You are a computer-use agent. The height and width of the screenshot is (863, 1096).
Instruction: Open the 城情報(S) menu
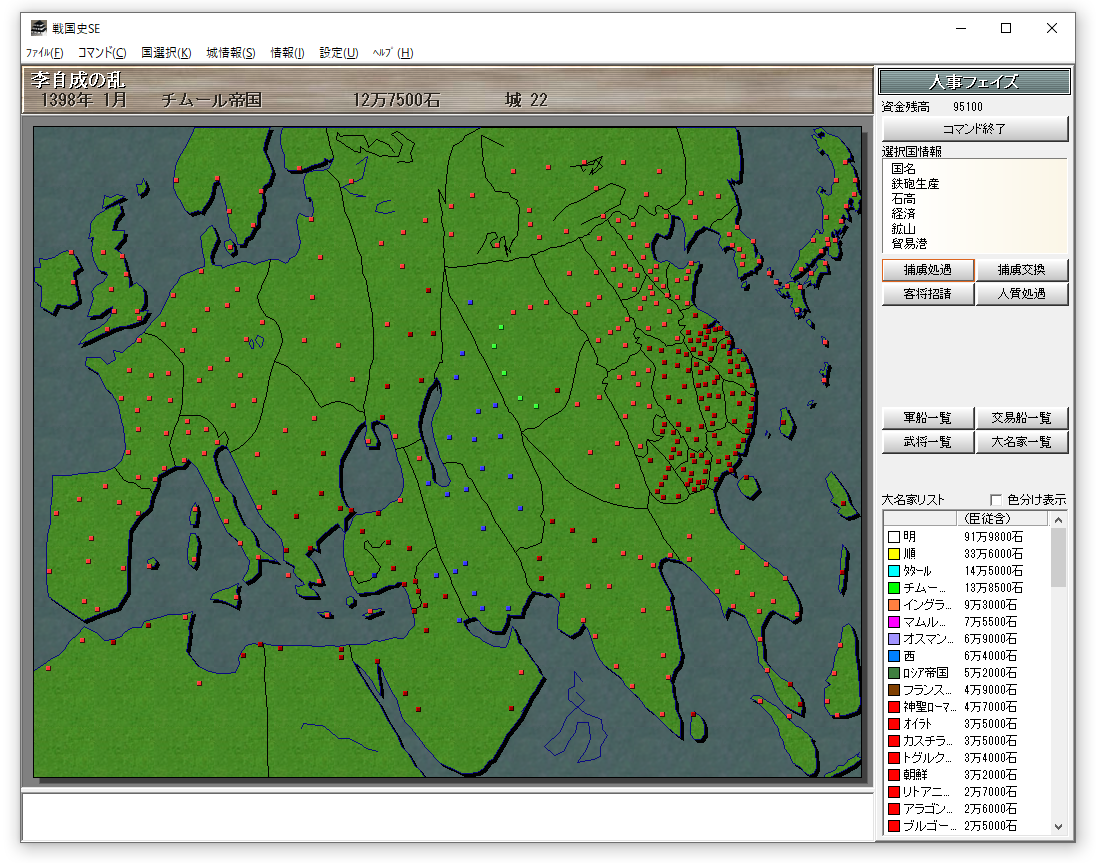[231, 53]
